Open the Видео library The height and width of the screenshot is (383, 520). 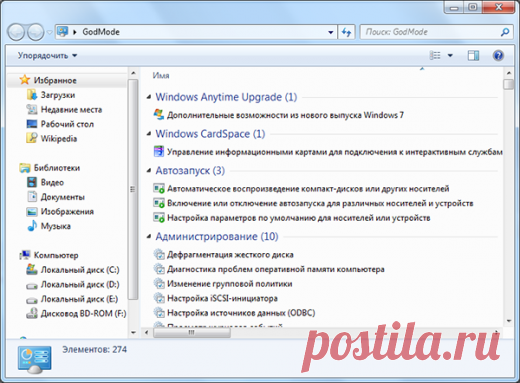click(52, 182)
